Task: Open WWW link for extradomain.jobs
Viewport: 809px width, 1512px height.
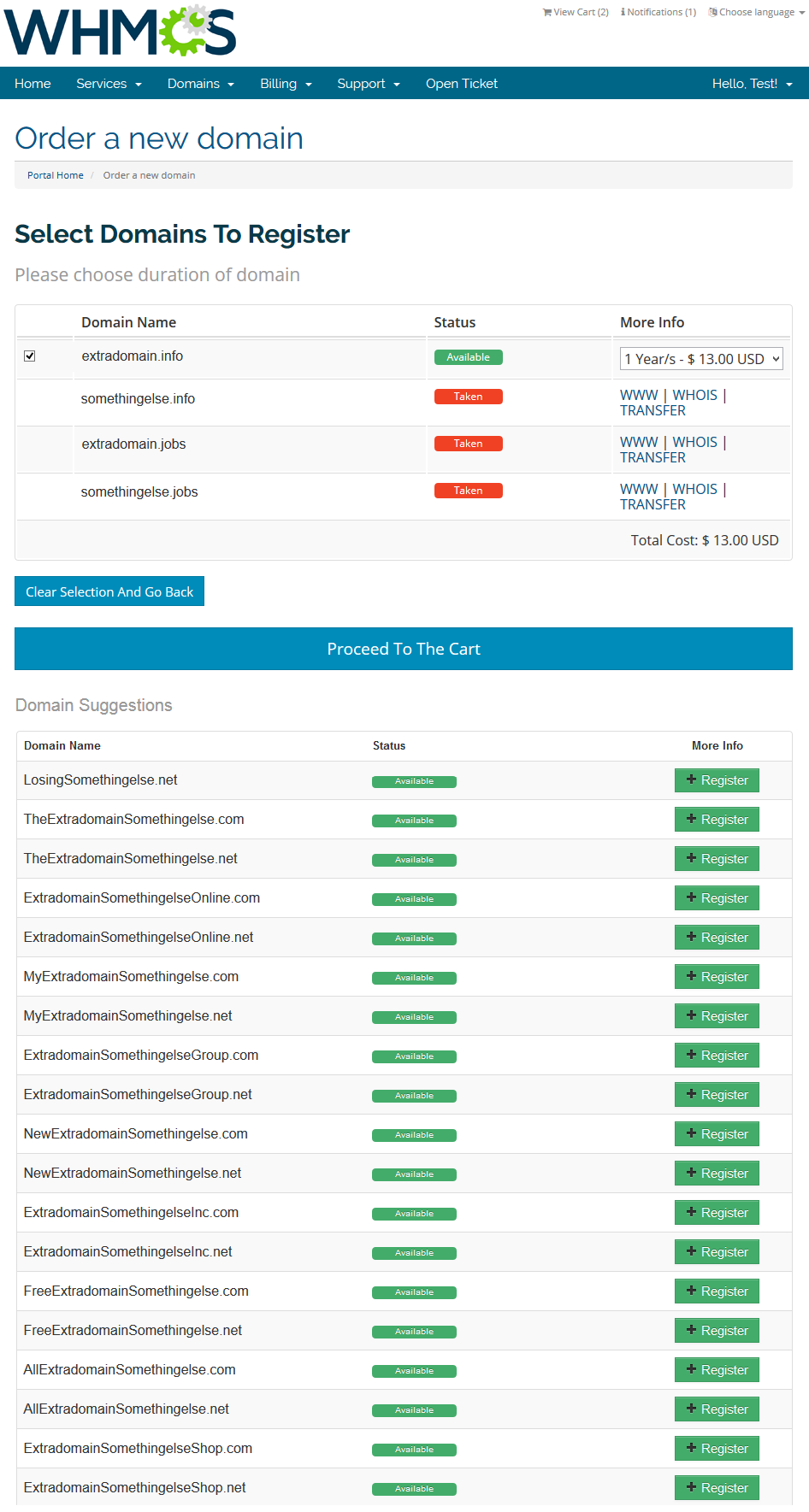Action: pos(639,442)
